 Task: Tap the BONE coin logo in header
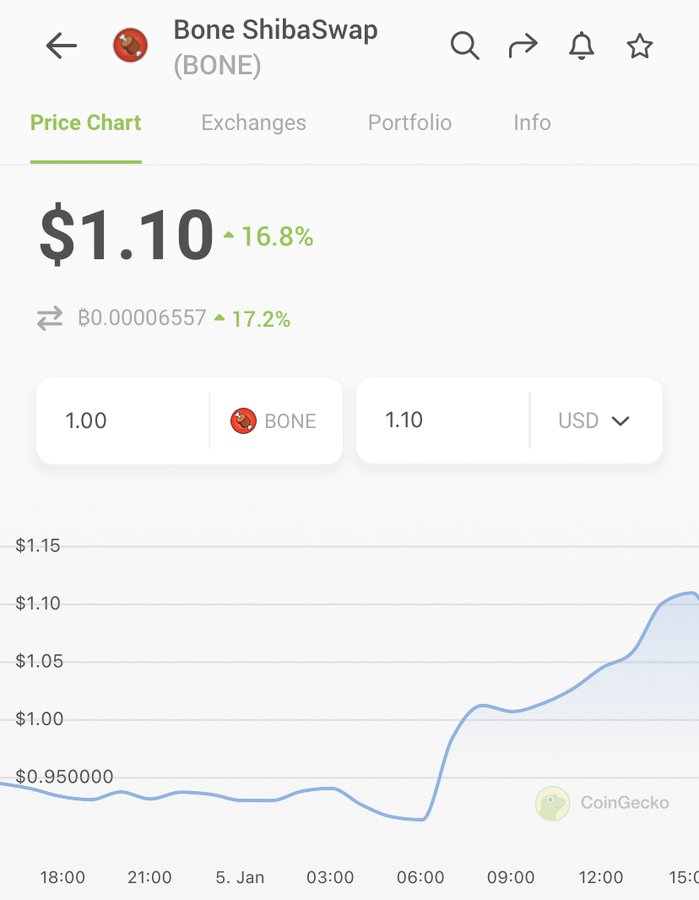[130, 45]
